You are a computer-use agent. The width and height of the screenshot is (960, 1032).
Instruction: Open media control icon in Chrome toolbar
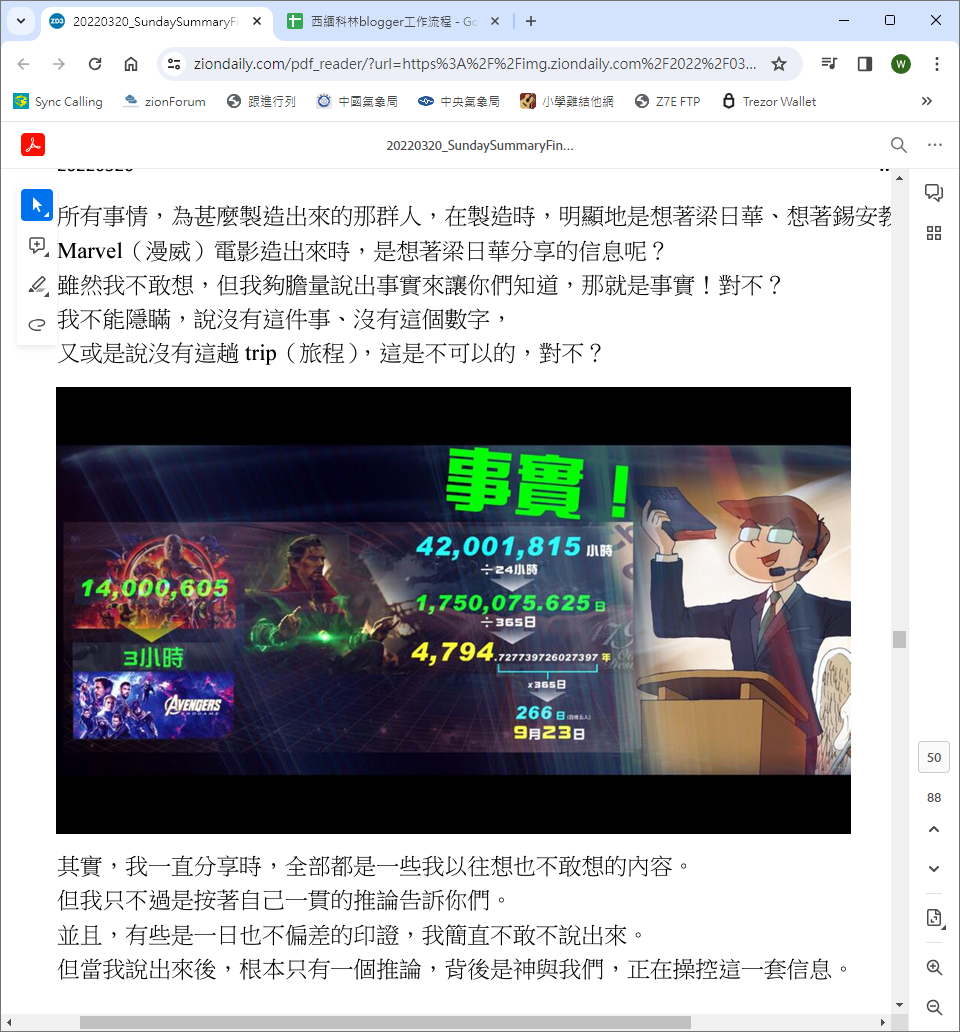click(829, 64)
